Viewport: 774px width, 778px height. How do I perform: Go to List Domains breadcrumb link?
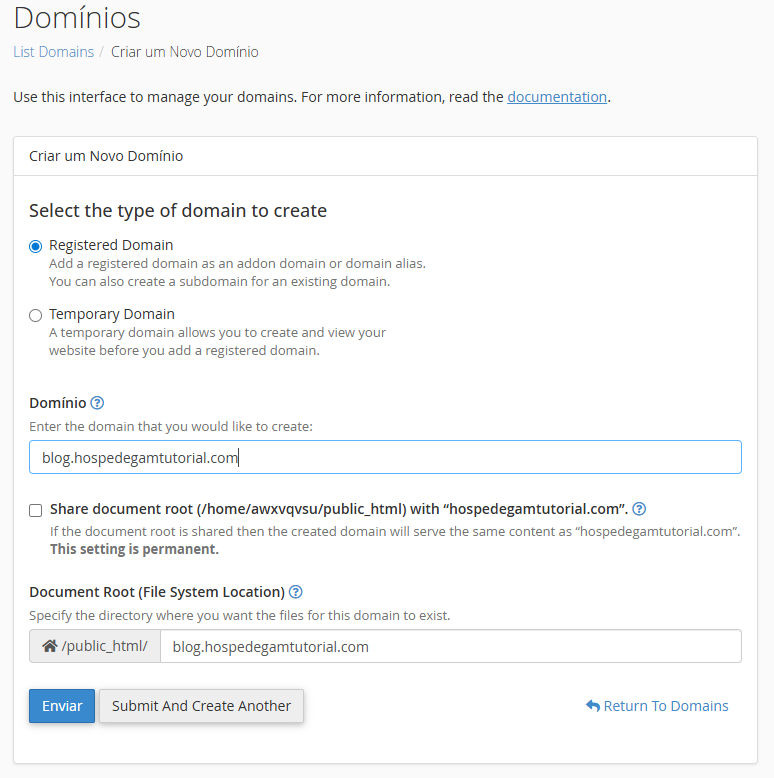pyautogui.click(x=53, y=52)
